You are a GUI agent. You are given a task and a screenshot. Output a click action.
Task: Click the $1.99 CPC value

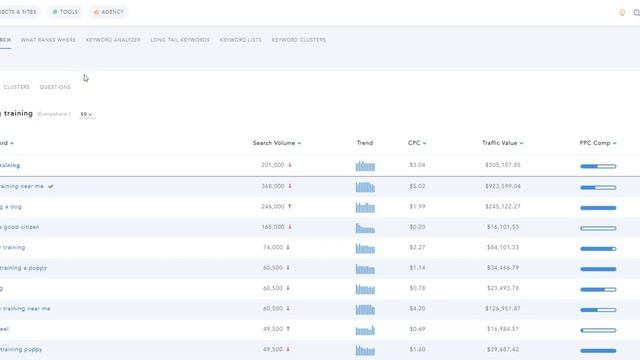(417, 207)
